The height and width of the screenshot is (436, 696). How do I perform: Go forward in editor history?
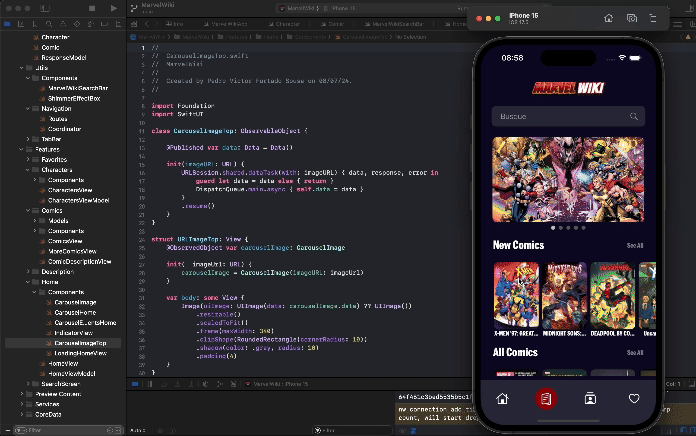(x=156, y=24)
